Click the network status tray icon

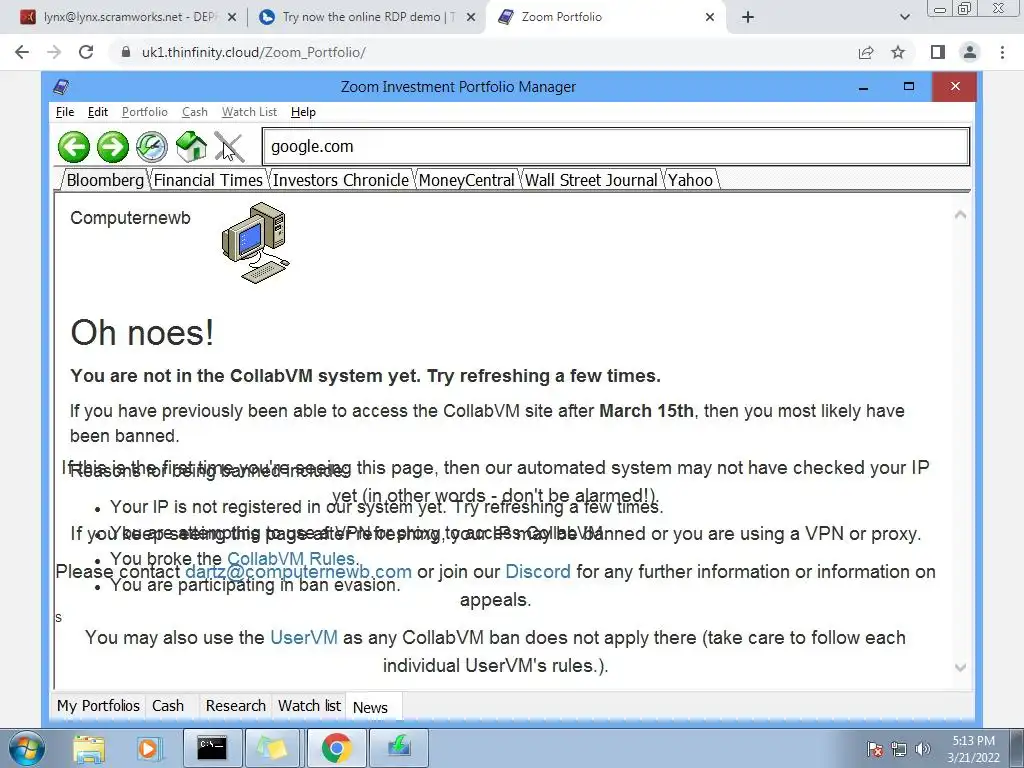pyautogui.click(x=899, y=749)
